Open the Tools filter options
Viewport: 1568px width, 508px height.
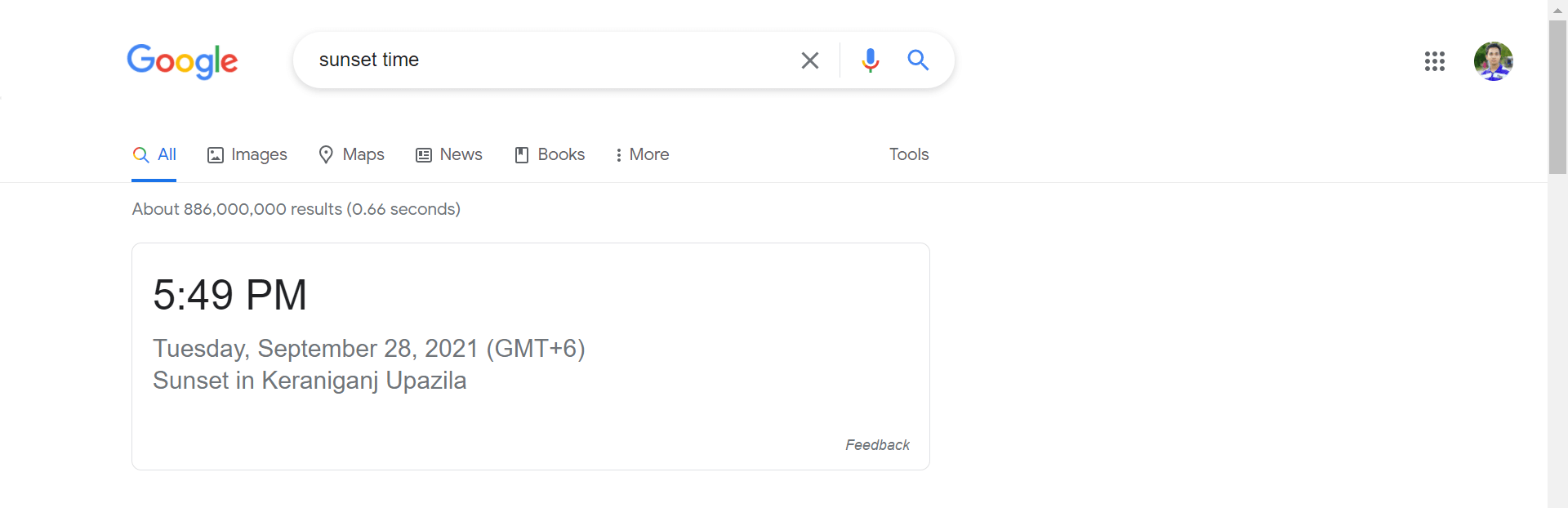pos(909,154)
